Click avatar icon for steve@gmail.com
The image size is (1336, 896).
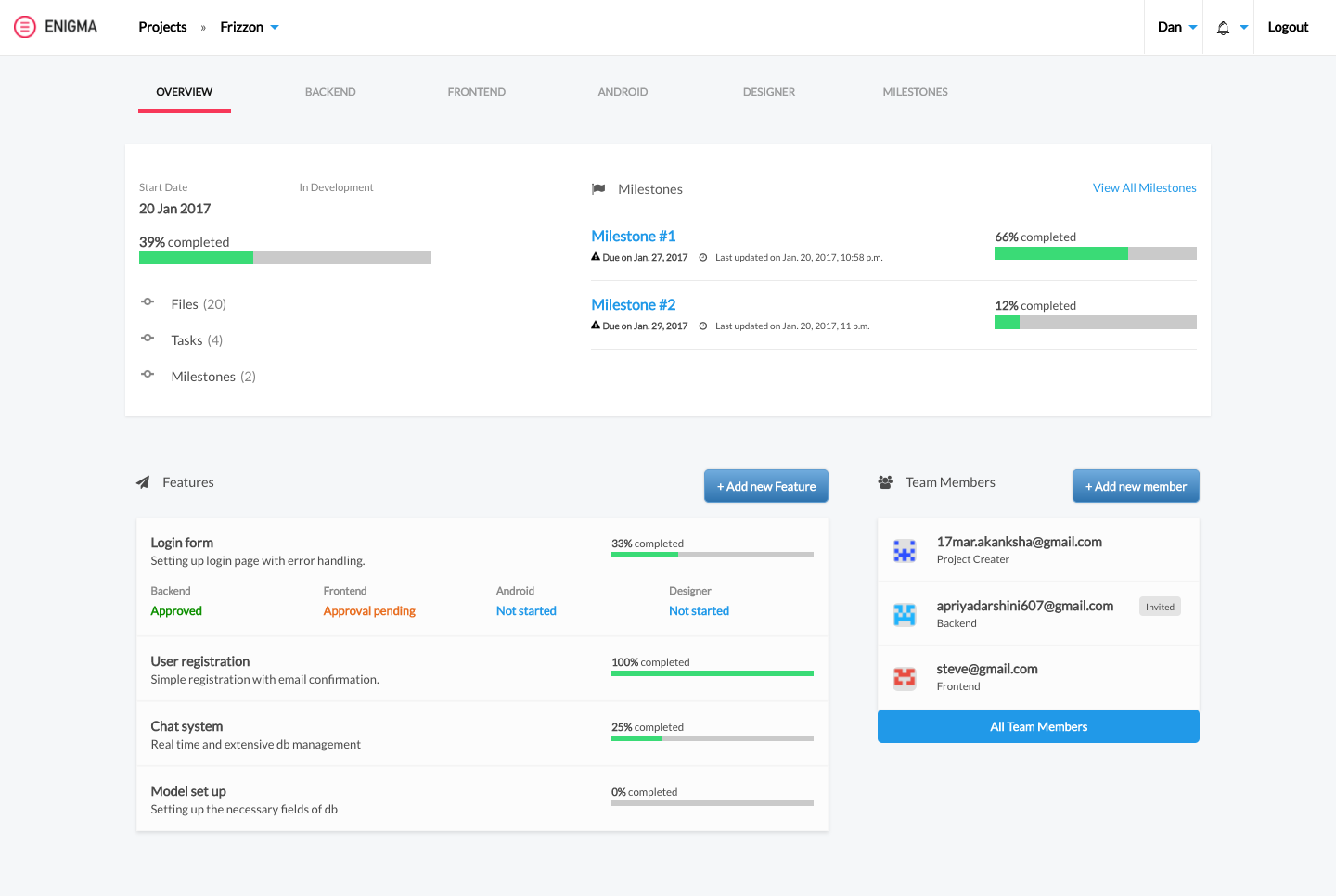tap(904, 678)
